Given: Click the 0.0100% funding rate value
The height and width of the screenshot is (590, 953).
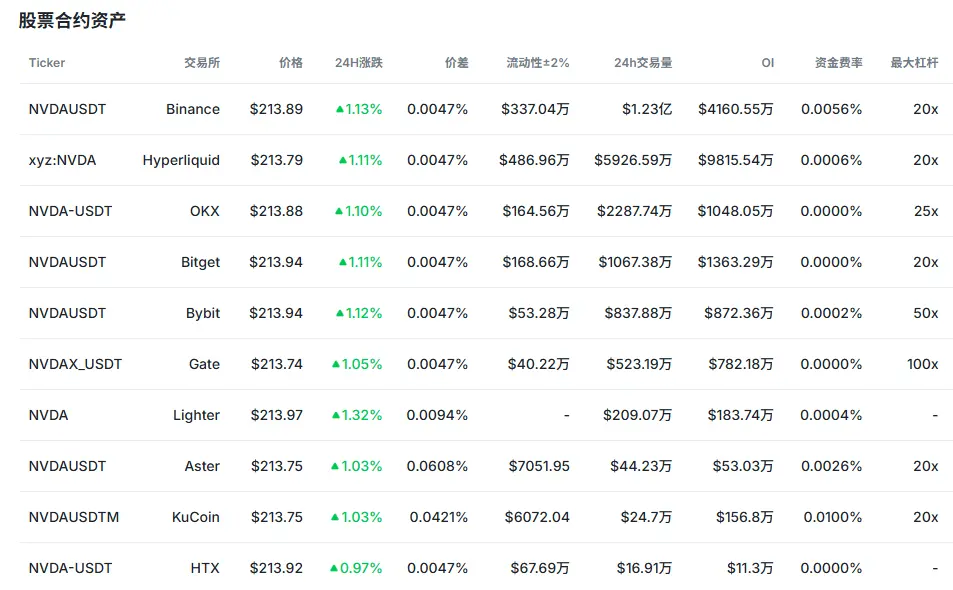Looking at the screenshot, I should click(833, 518).
